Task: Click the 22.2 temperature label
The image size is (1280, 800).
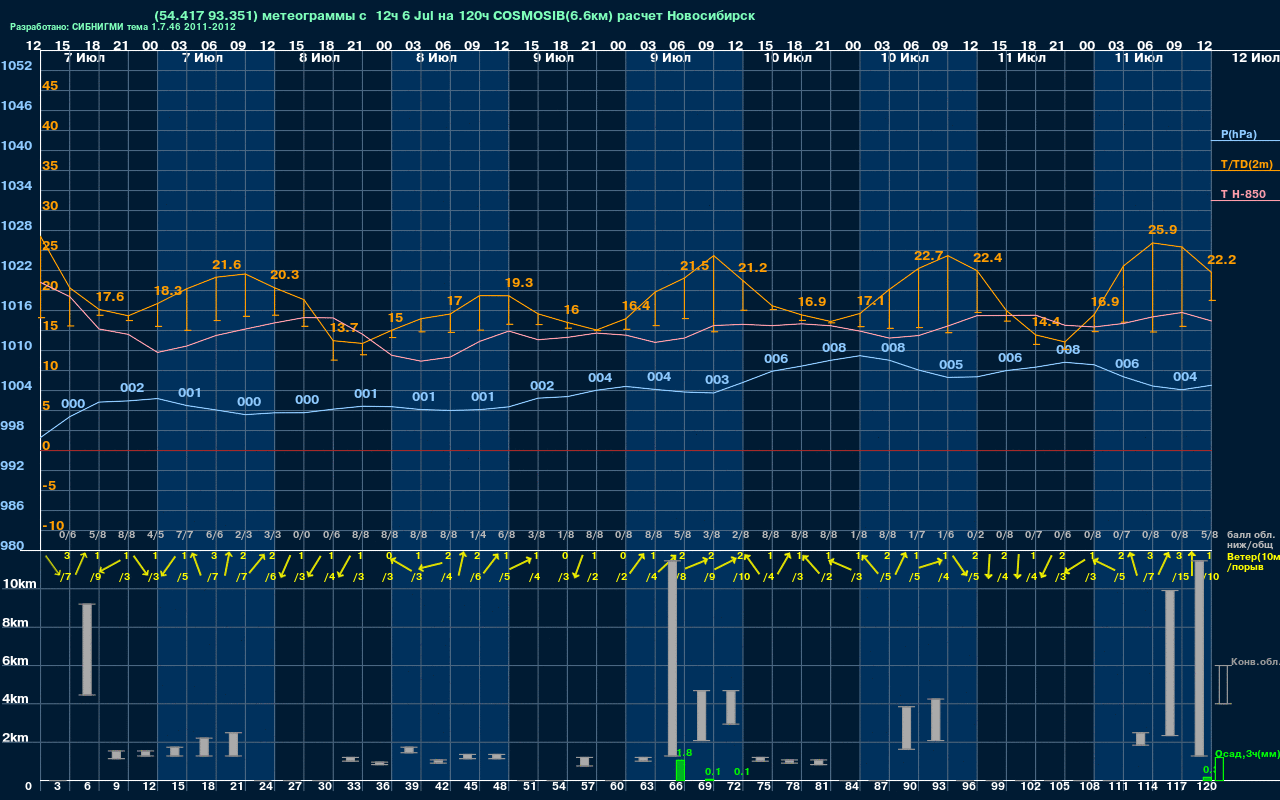Action: pos(1222,260)
